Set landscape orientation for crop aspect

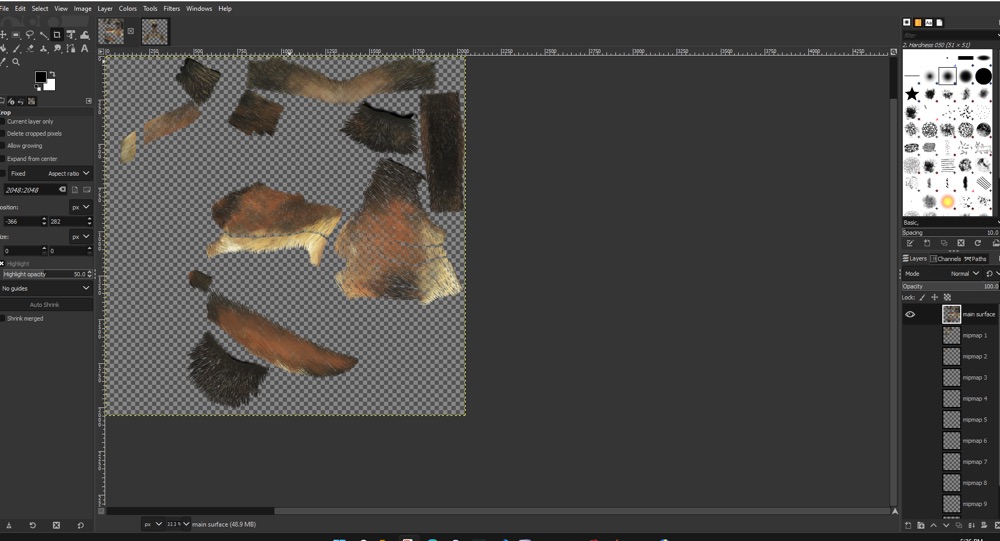click(87, 189)
